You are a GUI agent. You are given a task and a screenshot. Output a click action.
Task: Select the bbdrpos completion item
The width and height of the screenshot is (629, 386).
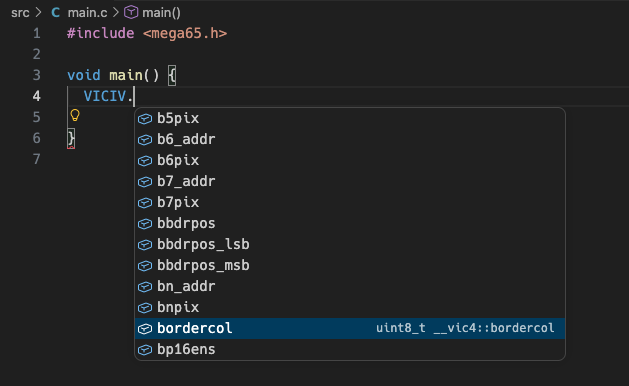(350, 223)
